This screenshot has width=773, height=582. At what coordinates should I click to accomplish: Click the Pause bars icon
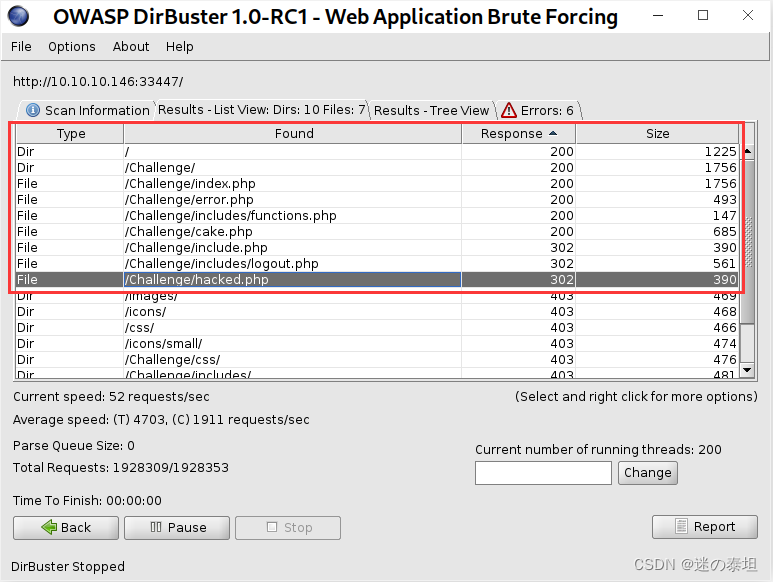[156, 527]
